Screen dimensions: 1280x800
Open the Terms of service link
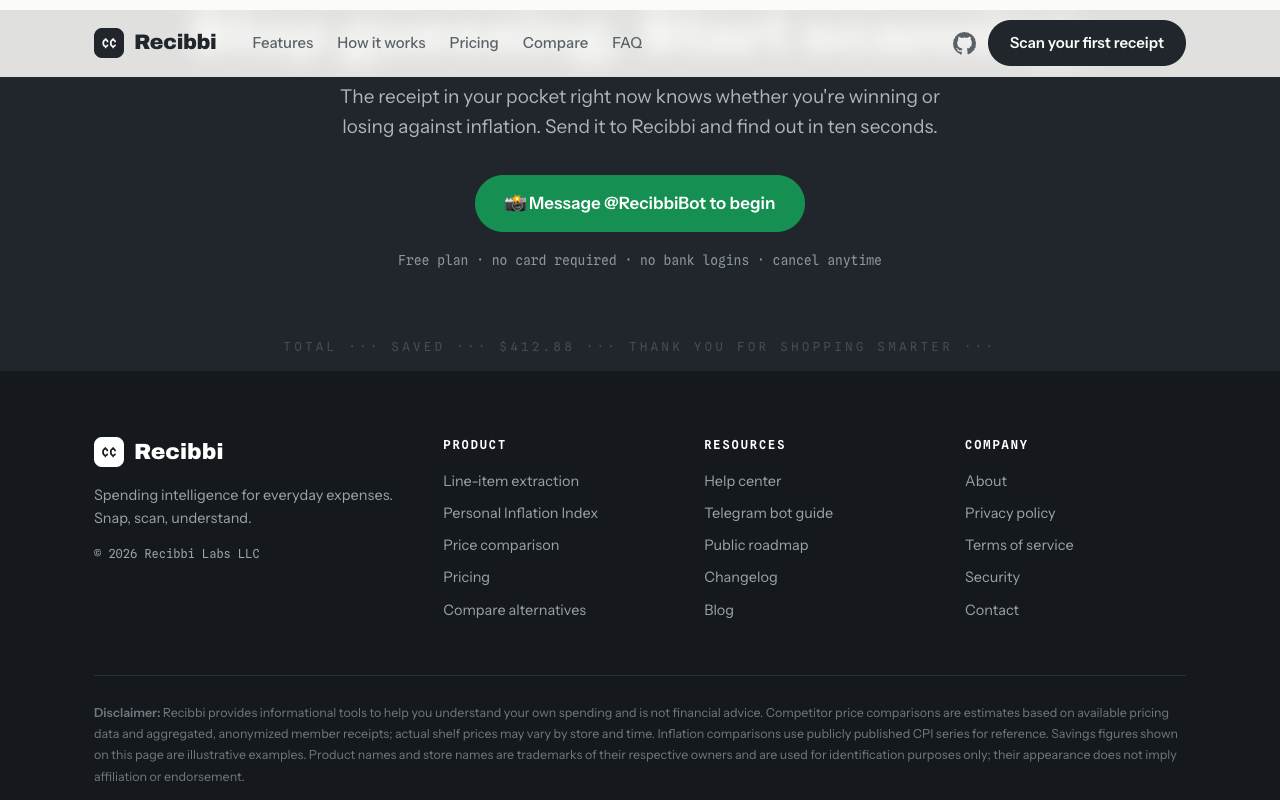[x=1019, y=545]
